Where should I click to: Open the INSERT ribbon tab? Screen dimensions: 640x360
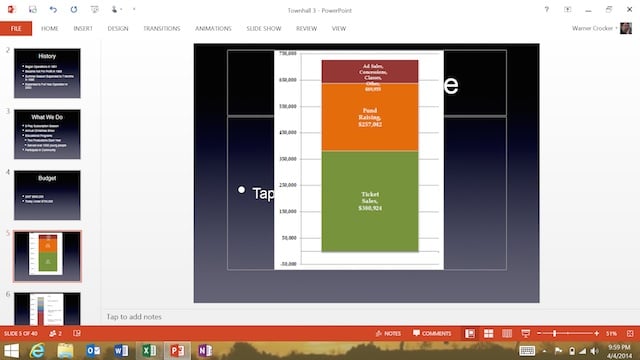click(83, 29)
